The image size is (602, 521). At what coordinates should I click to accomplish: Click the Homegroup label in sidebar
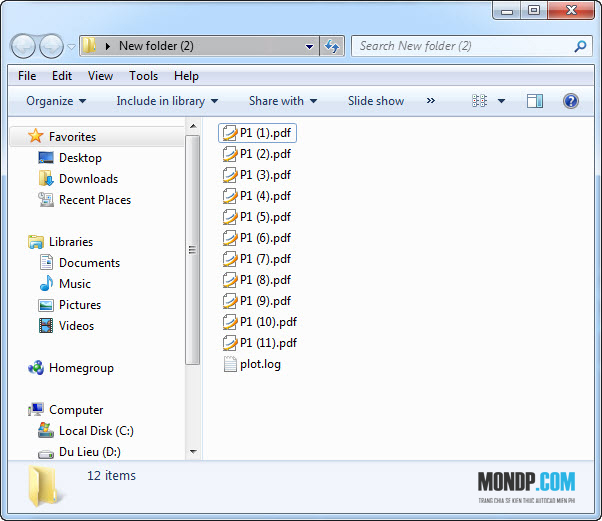(81, 368)
